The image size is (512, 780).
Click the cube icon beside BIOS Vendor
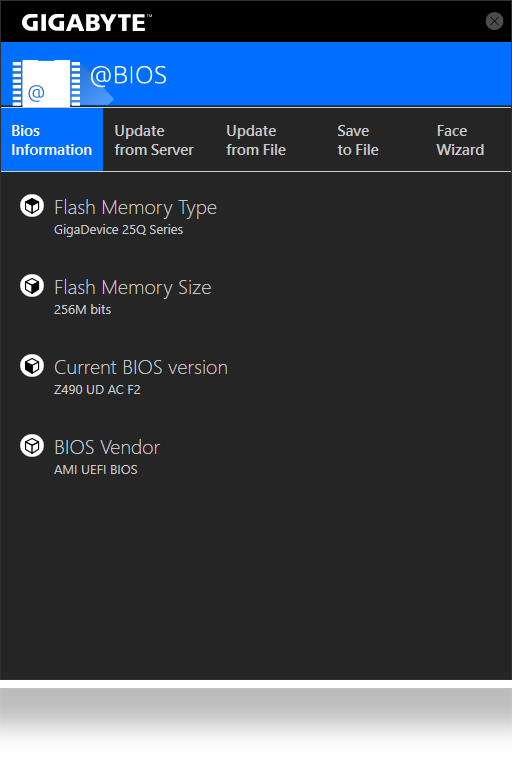coord(32,446)
